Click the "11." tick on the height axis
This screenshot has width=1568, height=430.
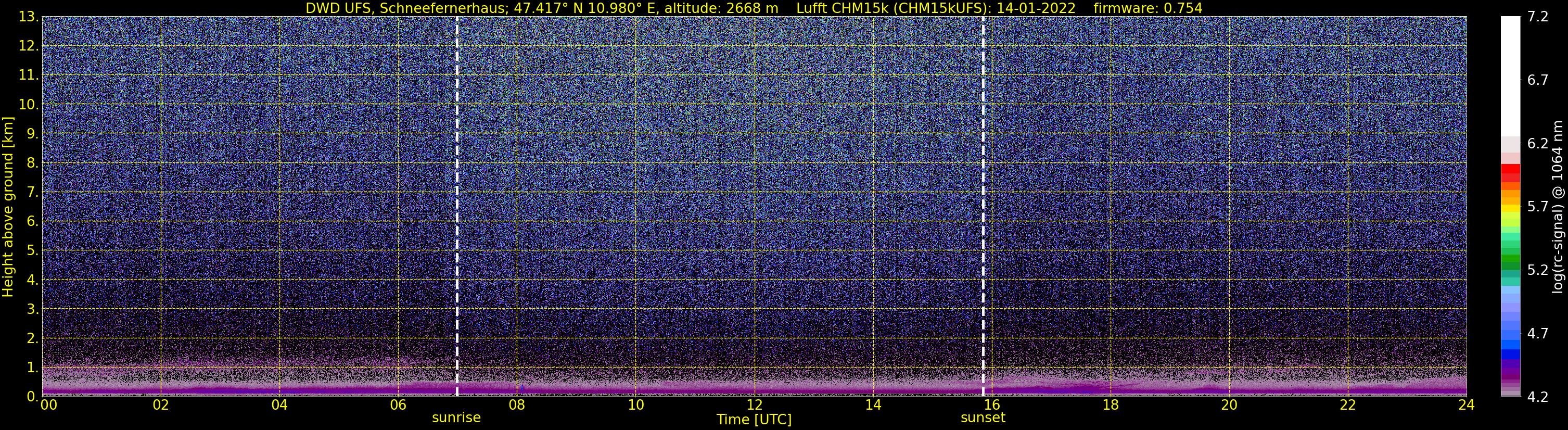tap(29, 75)
